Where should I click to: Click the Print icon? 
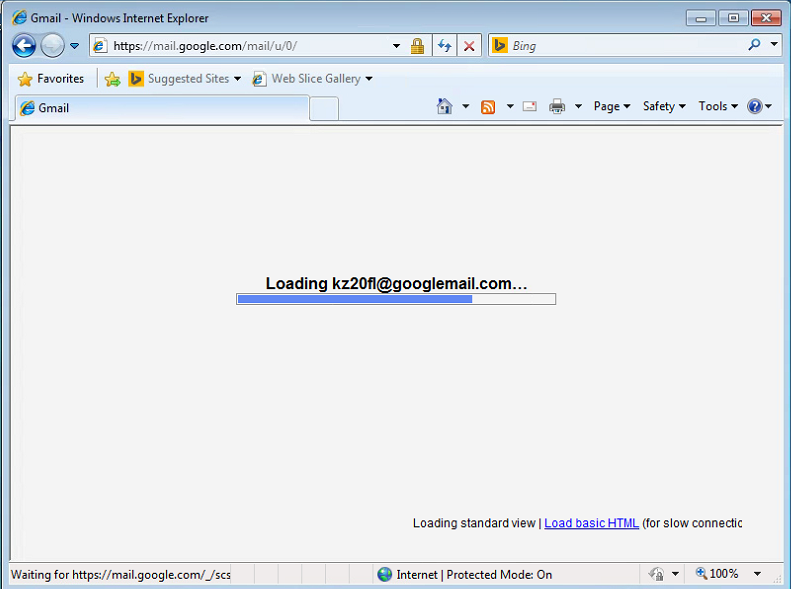coord(557,106)
